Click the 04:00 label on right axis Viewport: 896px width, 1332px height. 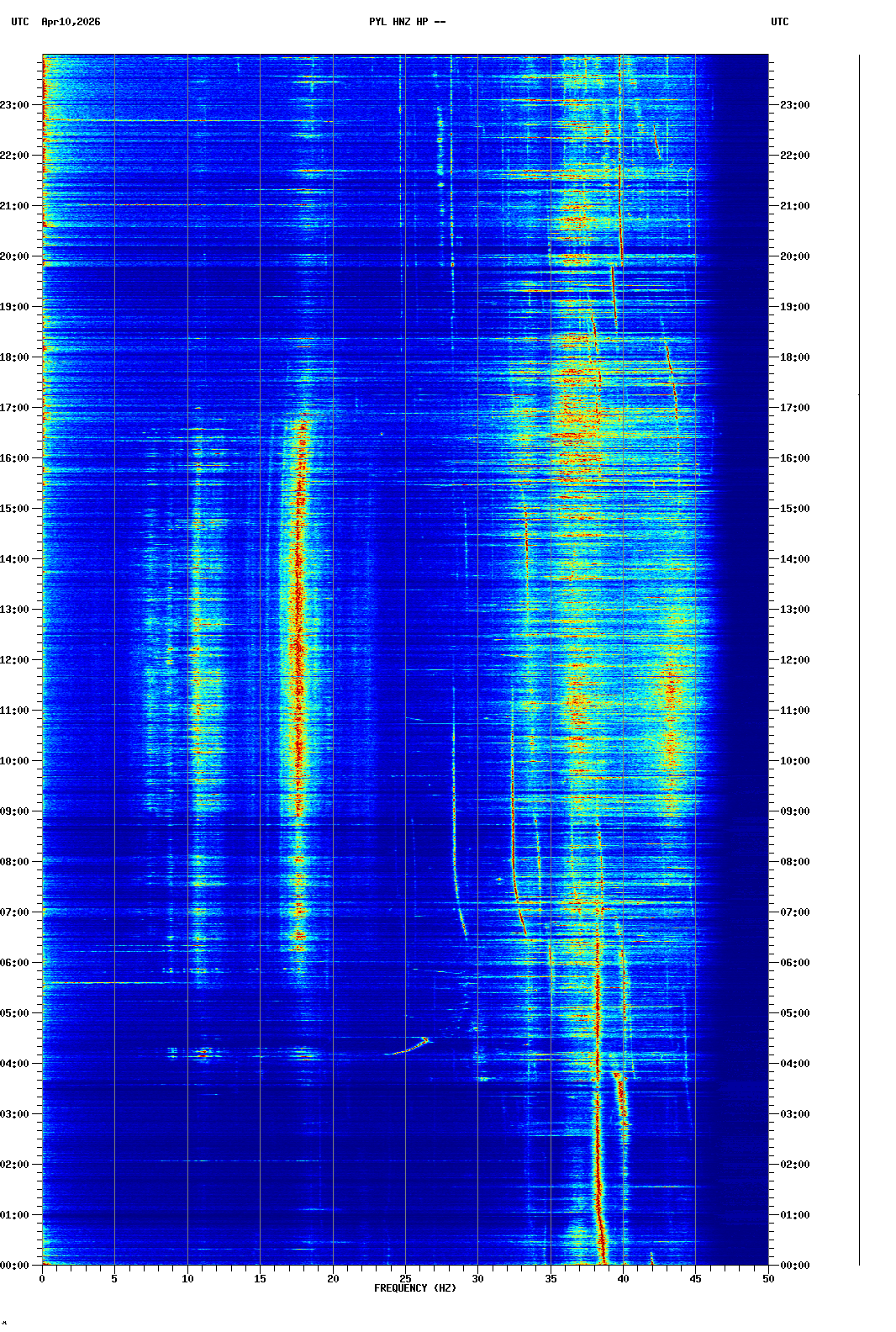click(794, 1064)
